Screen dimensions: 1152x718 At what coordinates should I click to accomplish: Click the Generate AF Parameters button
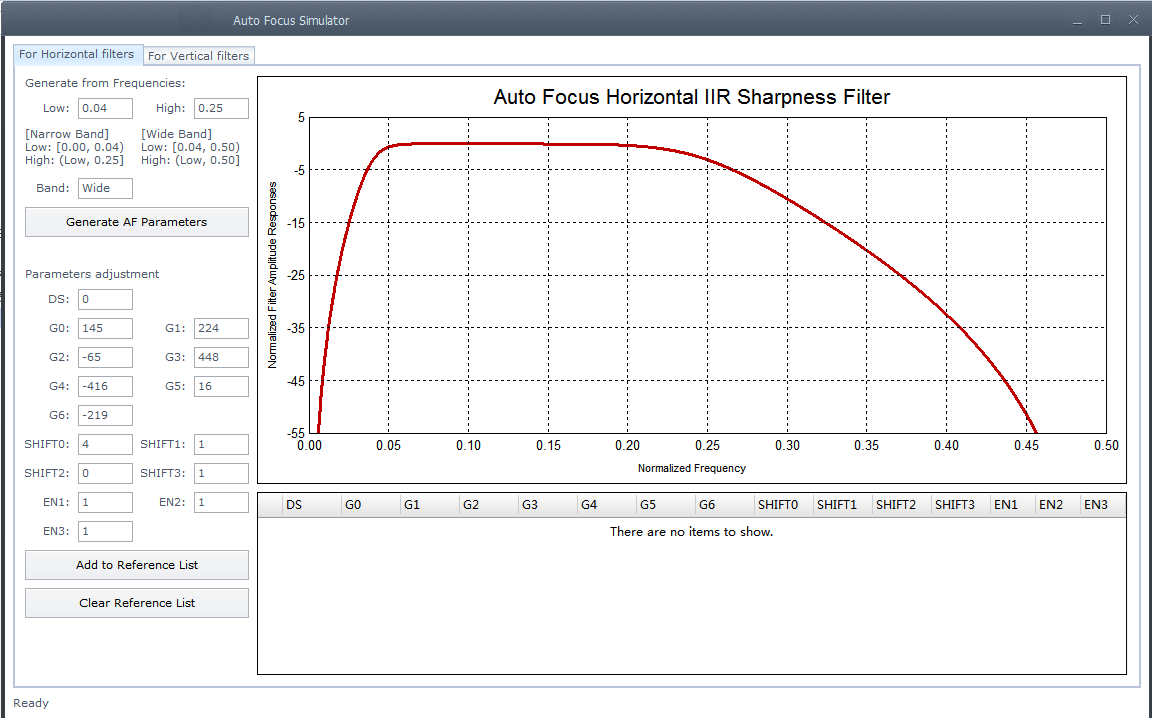click(137, 222)
